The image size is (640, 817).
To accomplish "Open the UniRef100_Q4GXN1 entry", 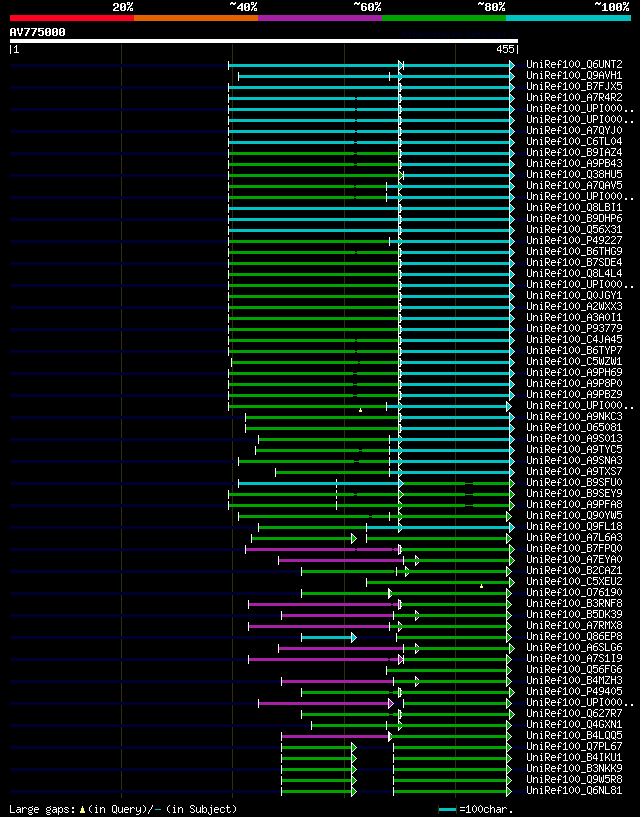I will pyautogui.click(x=574, y=725).
